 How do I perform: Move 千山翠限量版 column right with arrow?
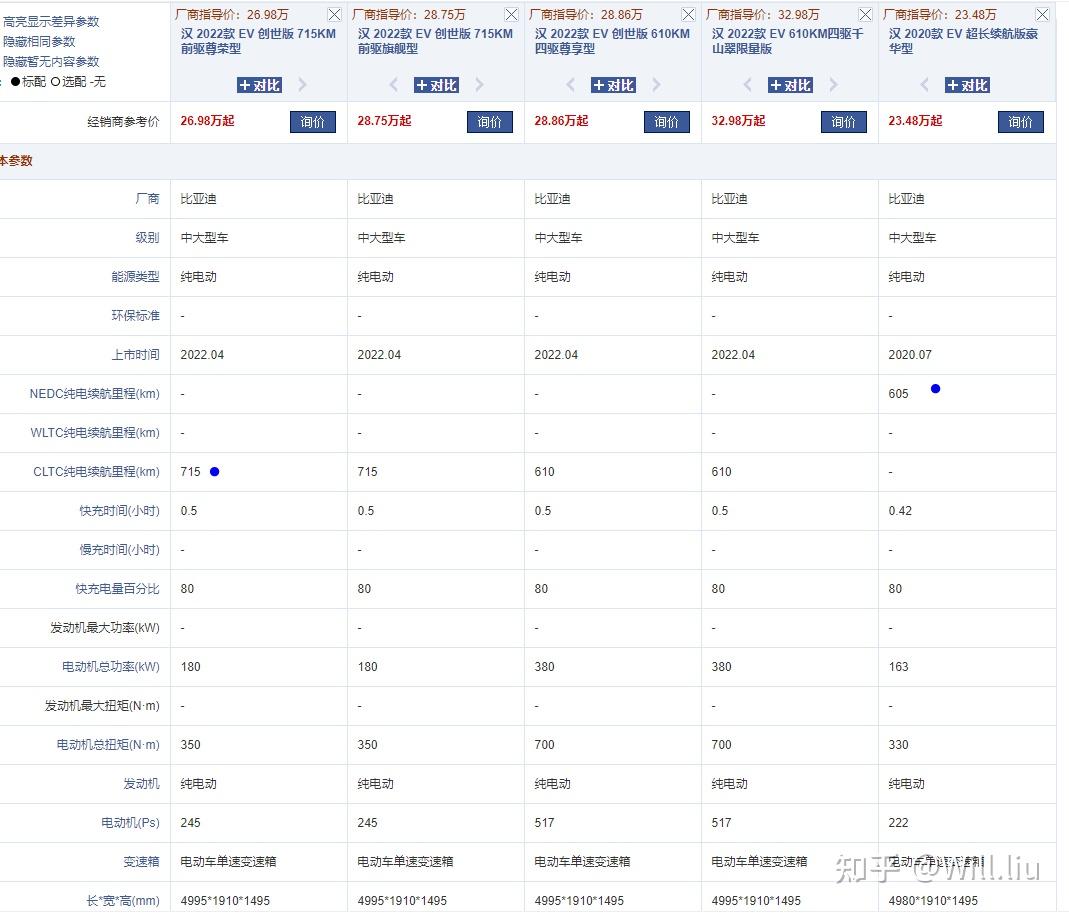tap(833, 85)
